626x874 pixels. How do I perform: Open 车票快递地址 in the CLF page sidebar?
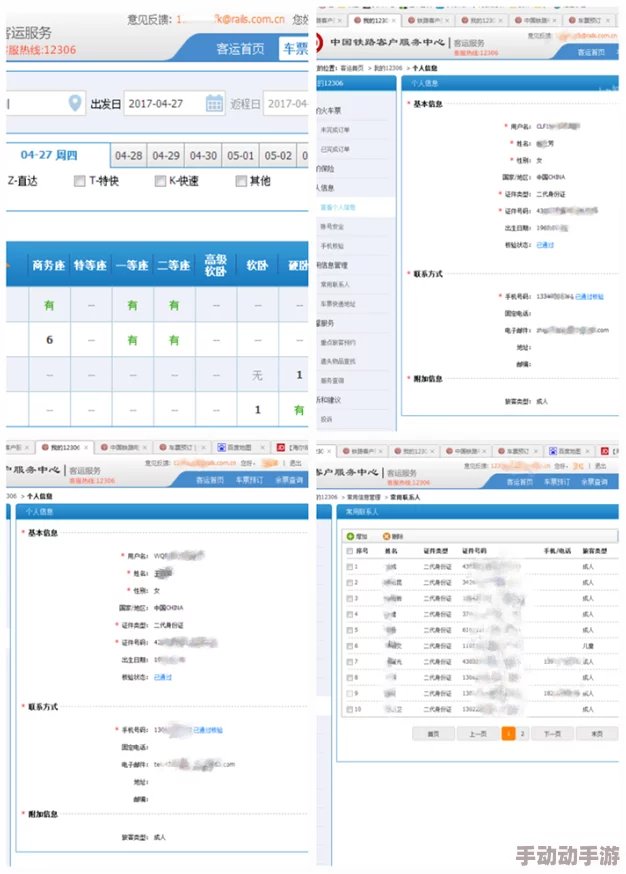pos(338,304)
